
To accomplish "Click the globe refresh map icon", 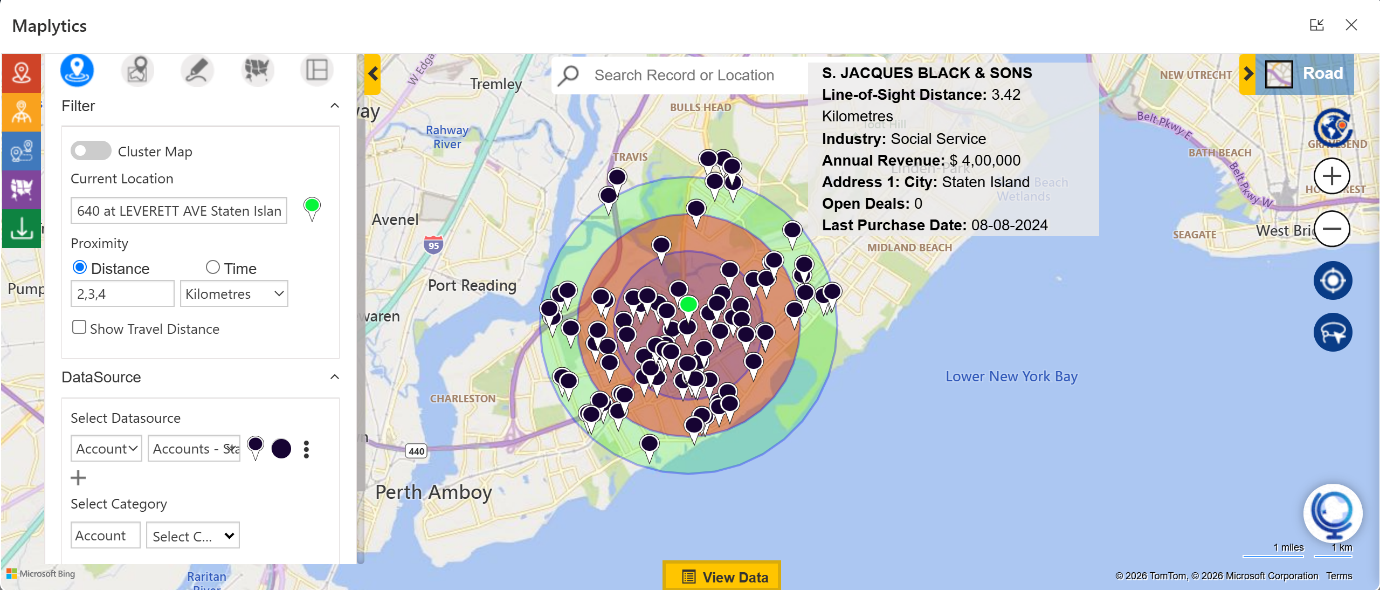I will (x=1332, y=127).
